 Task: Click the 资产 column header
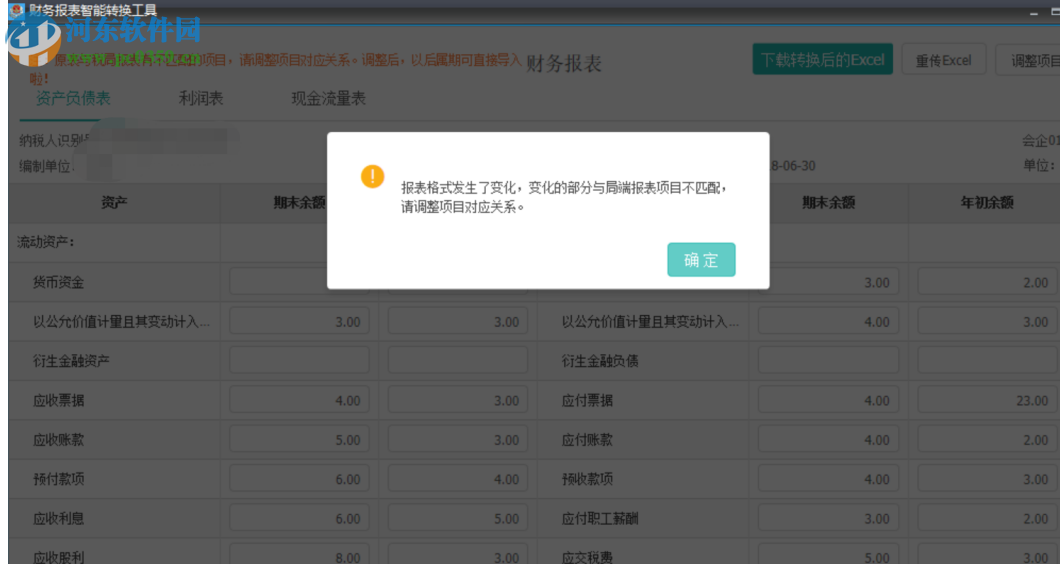pyautogui.click(x=114, y=202)
